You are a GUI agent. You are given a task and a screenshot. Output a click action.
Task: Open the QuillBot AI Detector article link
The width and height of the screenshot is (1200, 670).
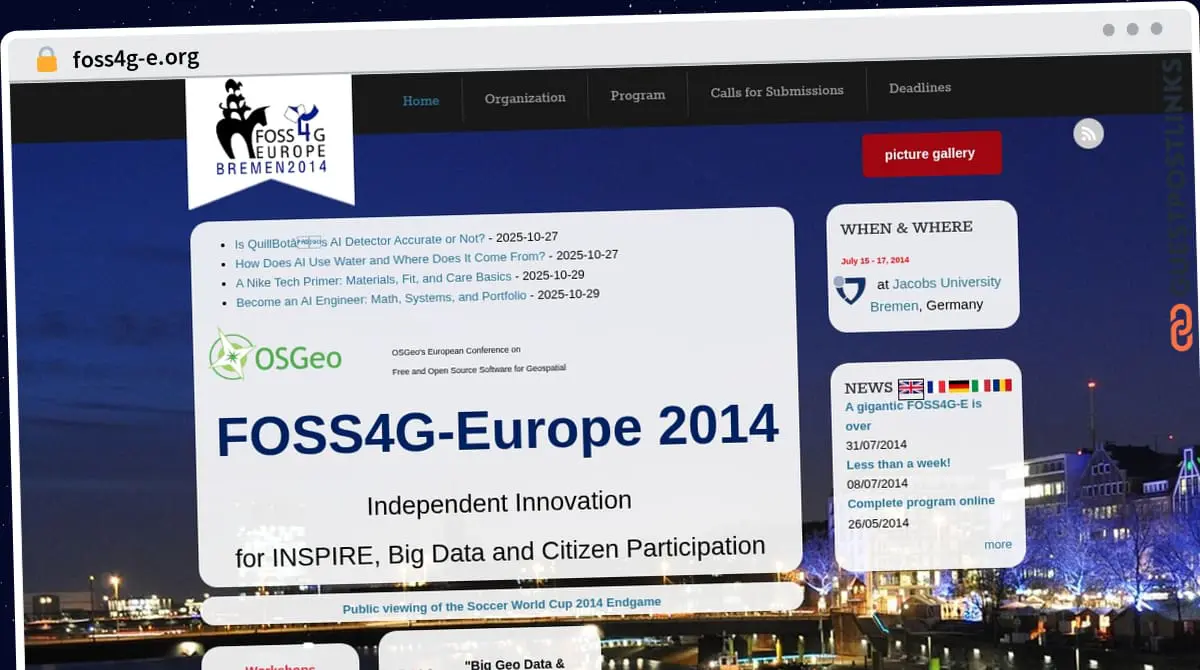[360, 241]
